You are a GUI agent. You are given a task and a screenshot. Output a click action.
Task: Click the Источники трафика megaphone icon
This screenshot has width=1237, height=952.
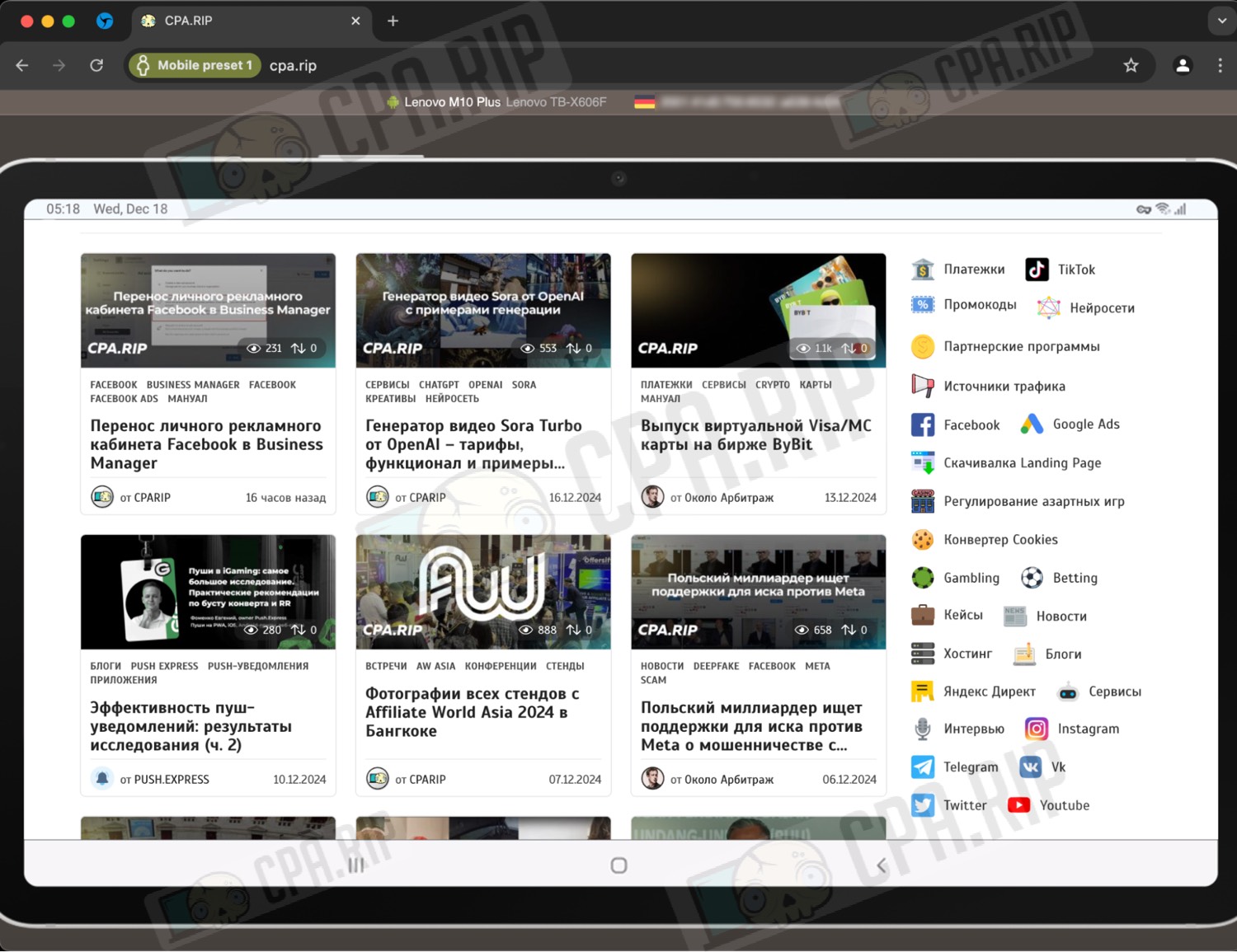[x=923, y=386]
